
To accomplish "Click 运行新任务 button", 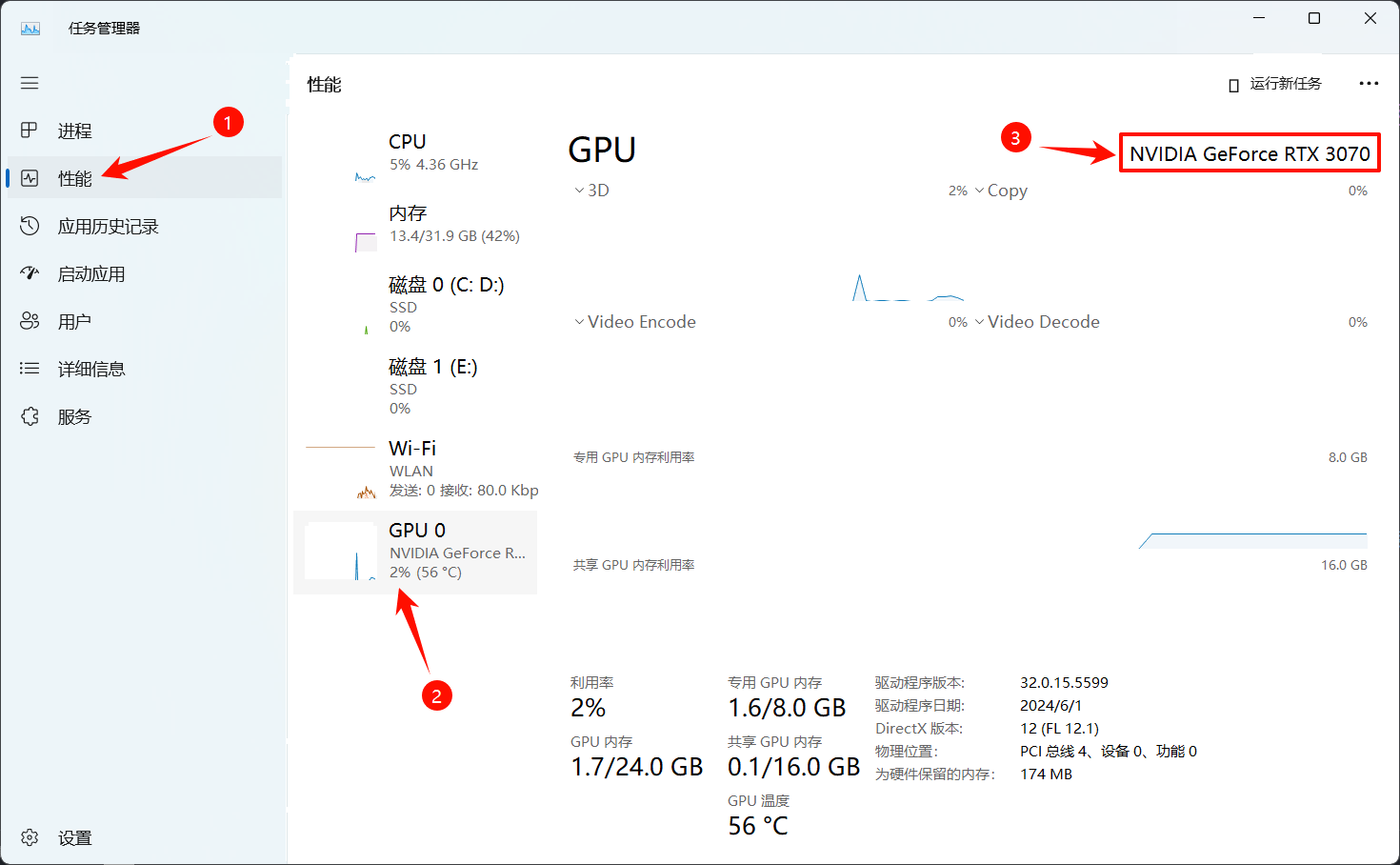I will [1275, 84].
